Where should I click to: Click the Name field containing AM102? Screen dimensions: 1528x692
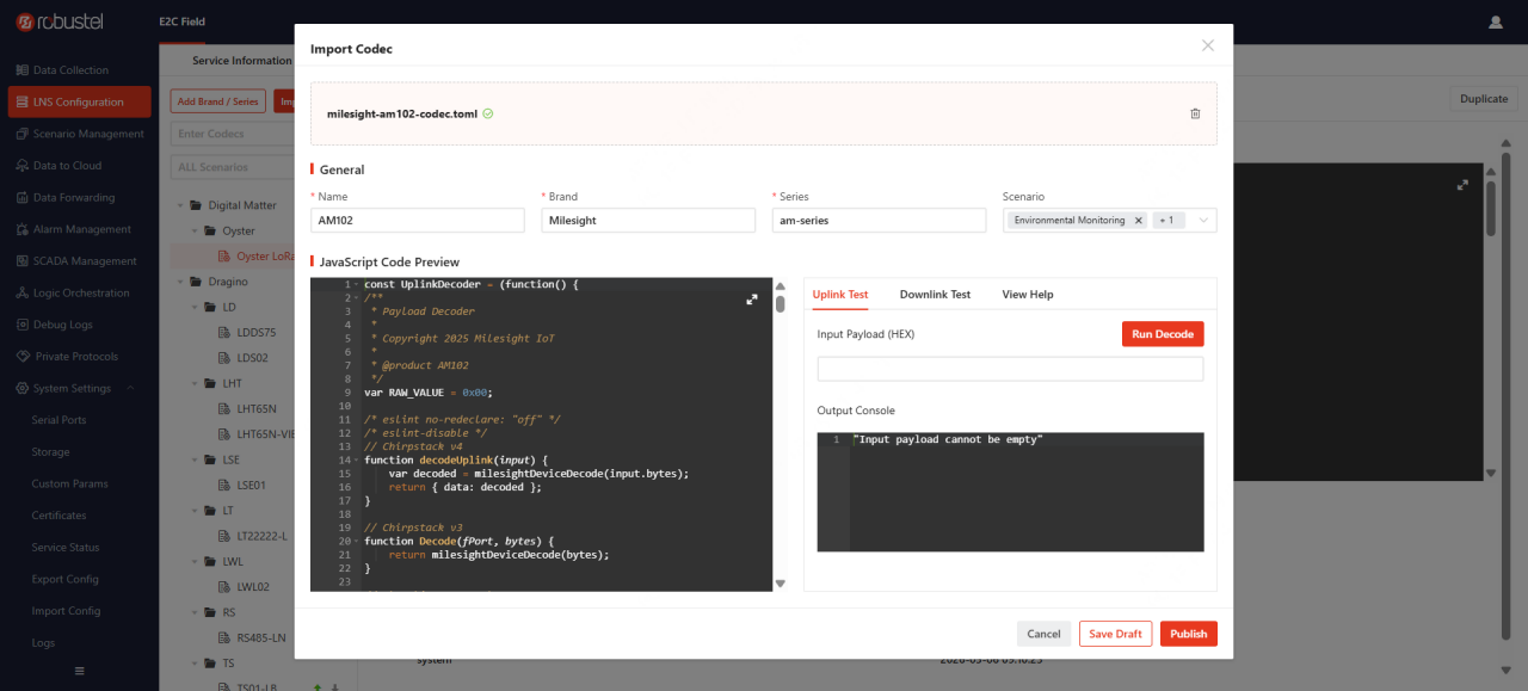(418, 220)
